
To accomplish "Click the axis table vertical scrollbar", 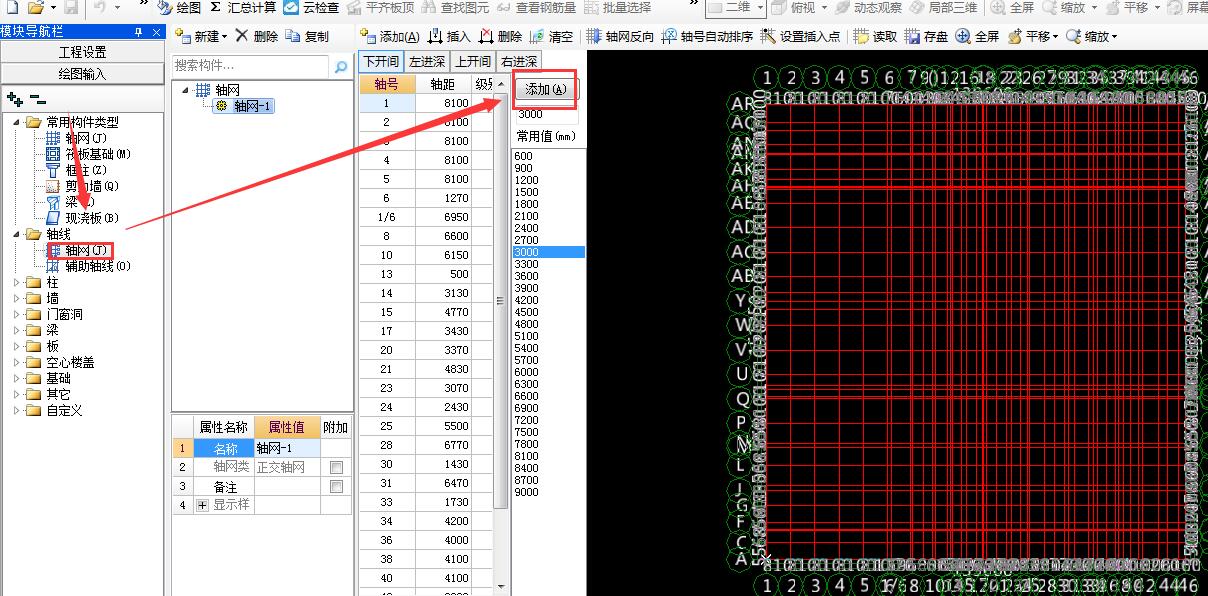I will point(502,300).
